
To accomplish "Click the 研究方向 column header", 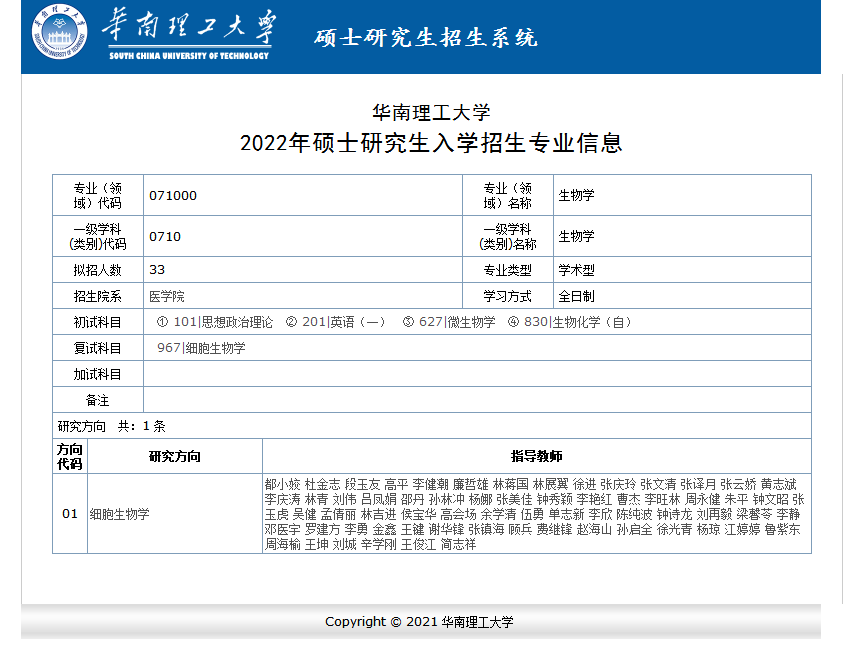I will click(x=174, y=456).
